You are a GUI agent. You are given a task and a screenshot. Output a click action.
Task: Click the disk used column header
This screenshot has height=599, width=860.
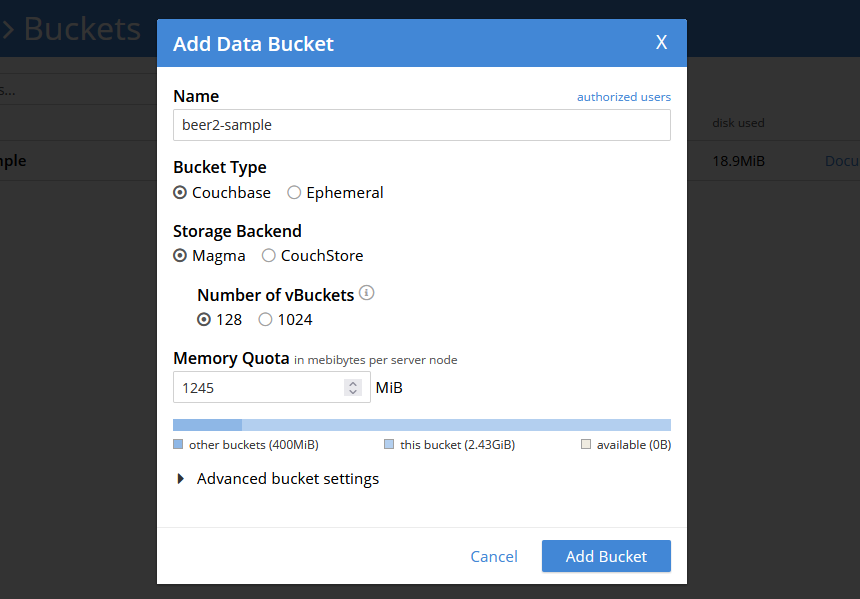click(x=738, y=123)
